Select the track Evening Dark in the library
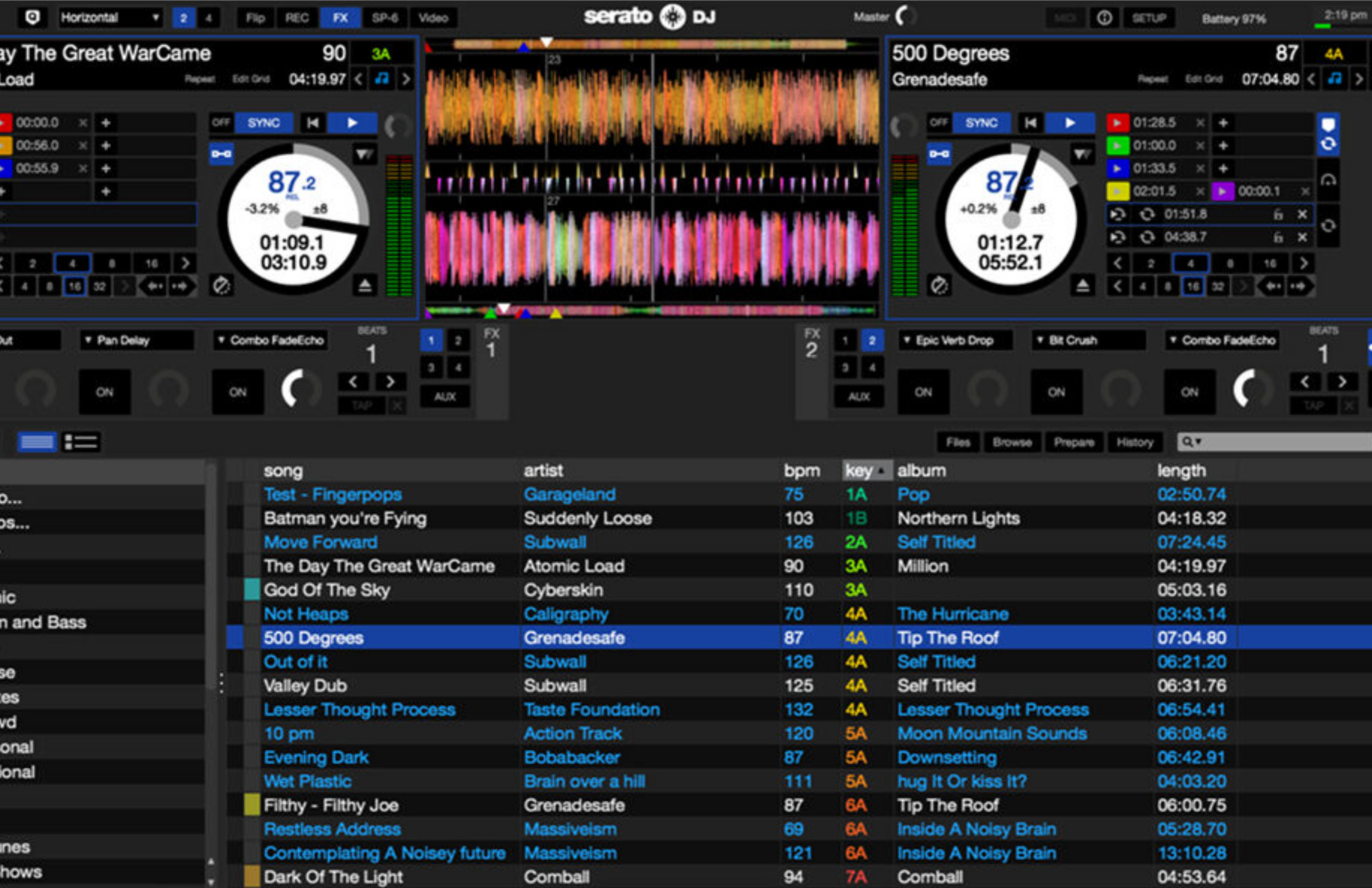This screenshot has width=1372, height=888. pos(315,757)
